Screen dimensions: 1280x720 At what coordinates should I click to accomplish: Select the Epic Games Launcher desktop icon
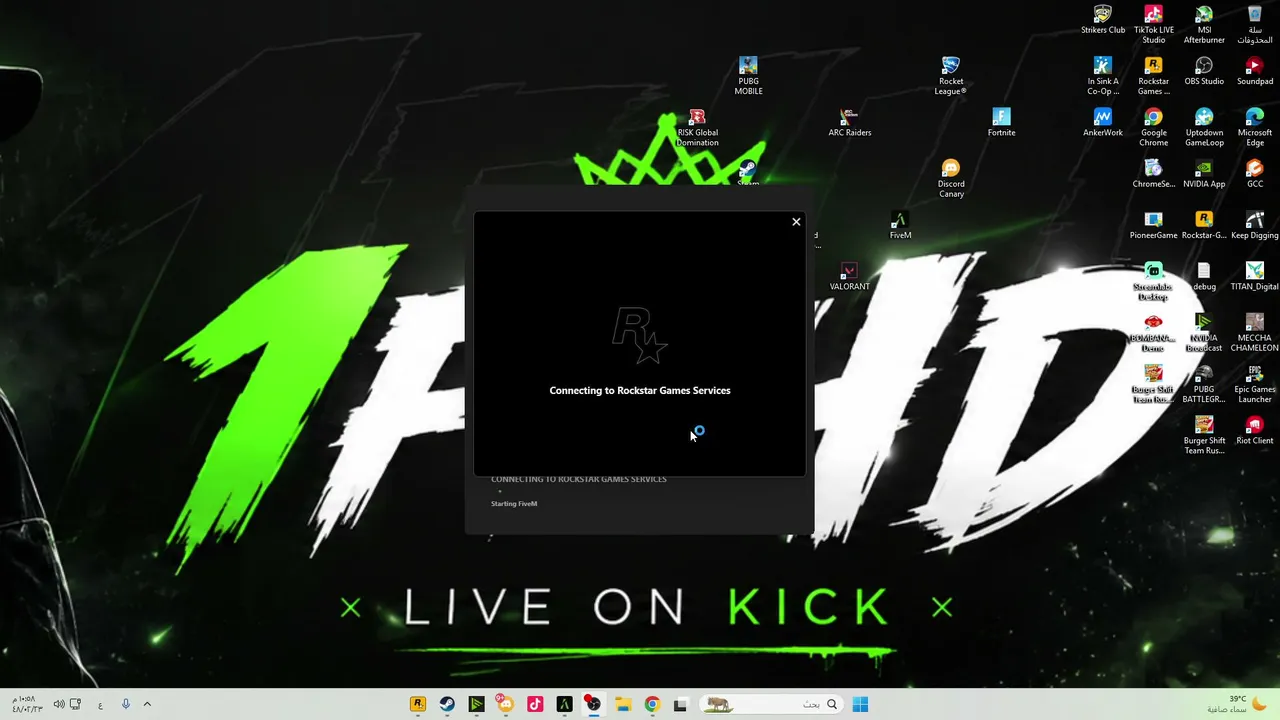point(1255,384)
